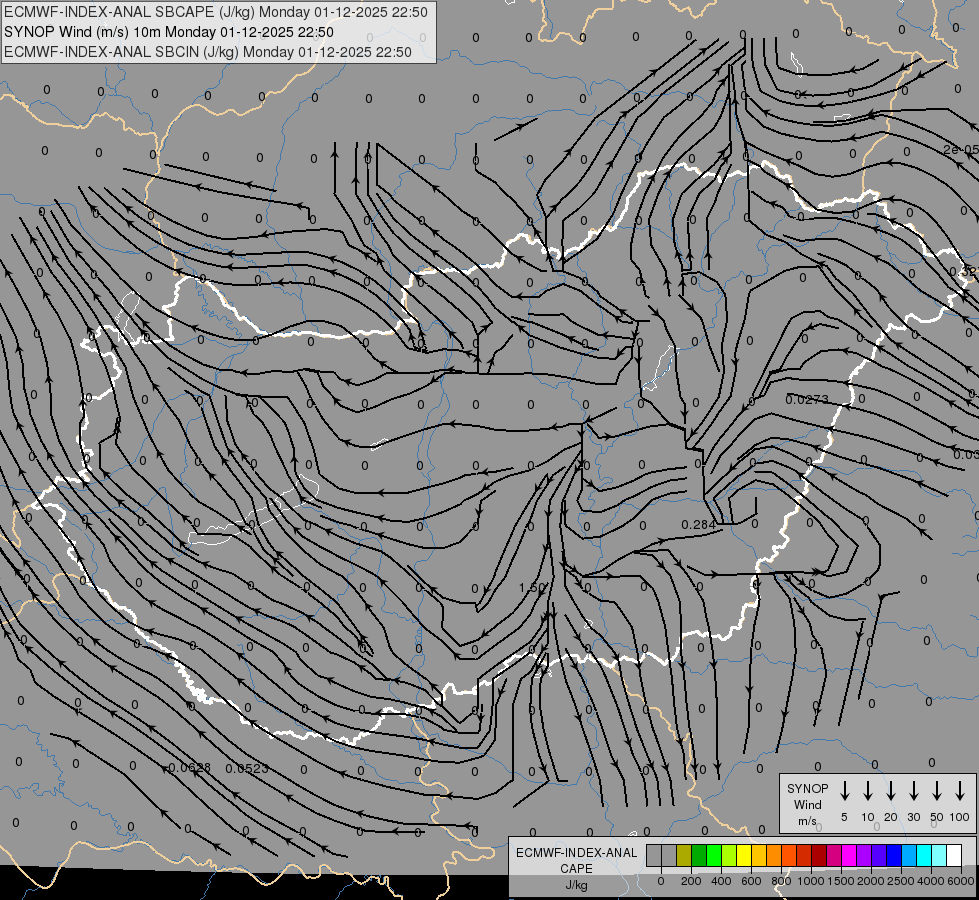This screenshot has width=979, height=900.
Task: Click the 30 speed label in wind legend
Action: coord(913,817)
